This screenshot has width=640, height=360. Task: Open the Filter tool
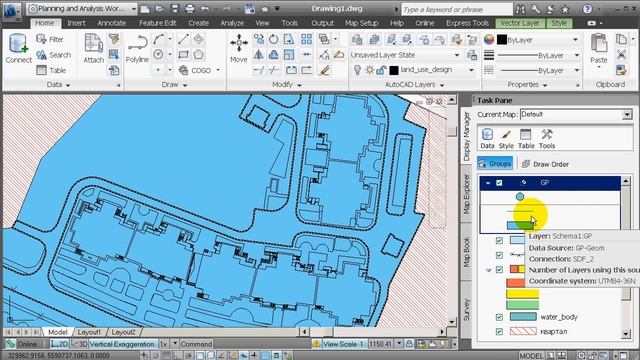[50, 39]
